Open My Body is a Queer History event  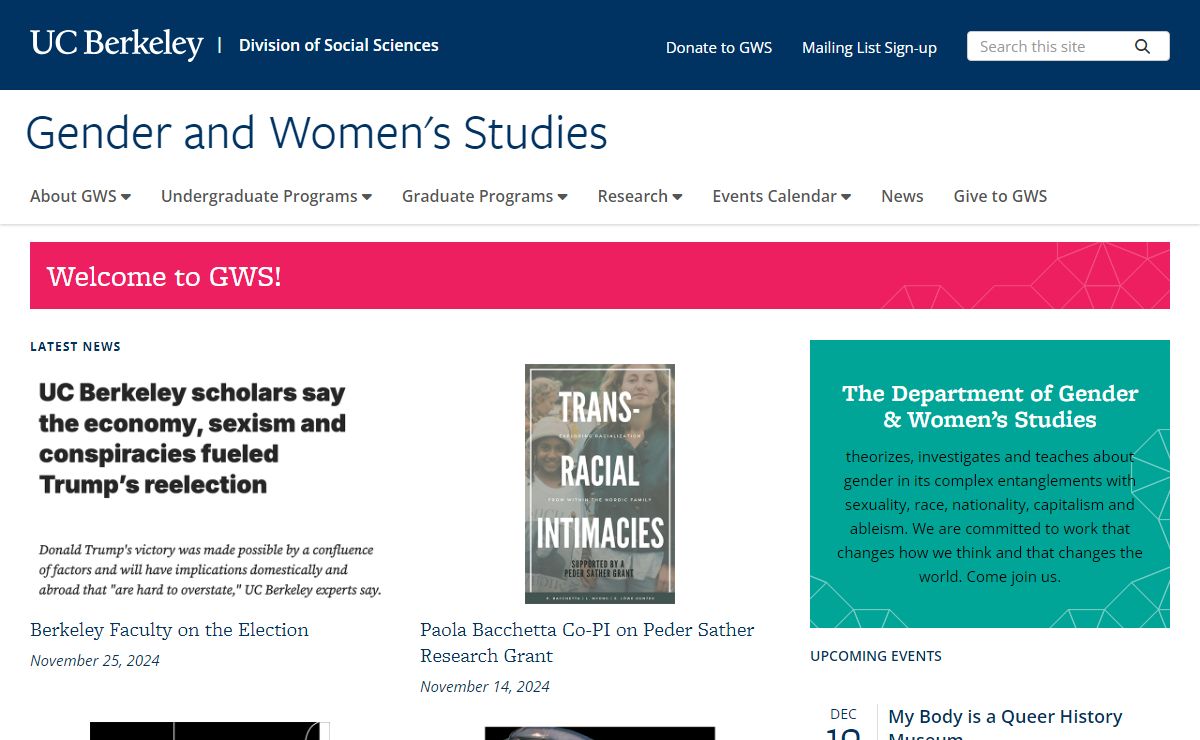pyautogui.click(x=1005, y=726)
